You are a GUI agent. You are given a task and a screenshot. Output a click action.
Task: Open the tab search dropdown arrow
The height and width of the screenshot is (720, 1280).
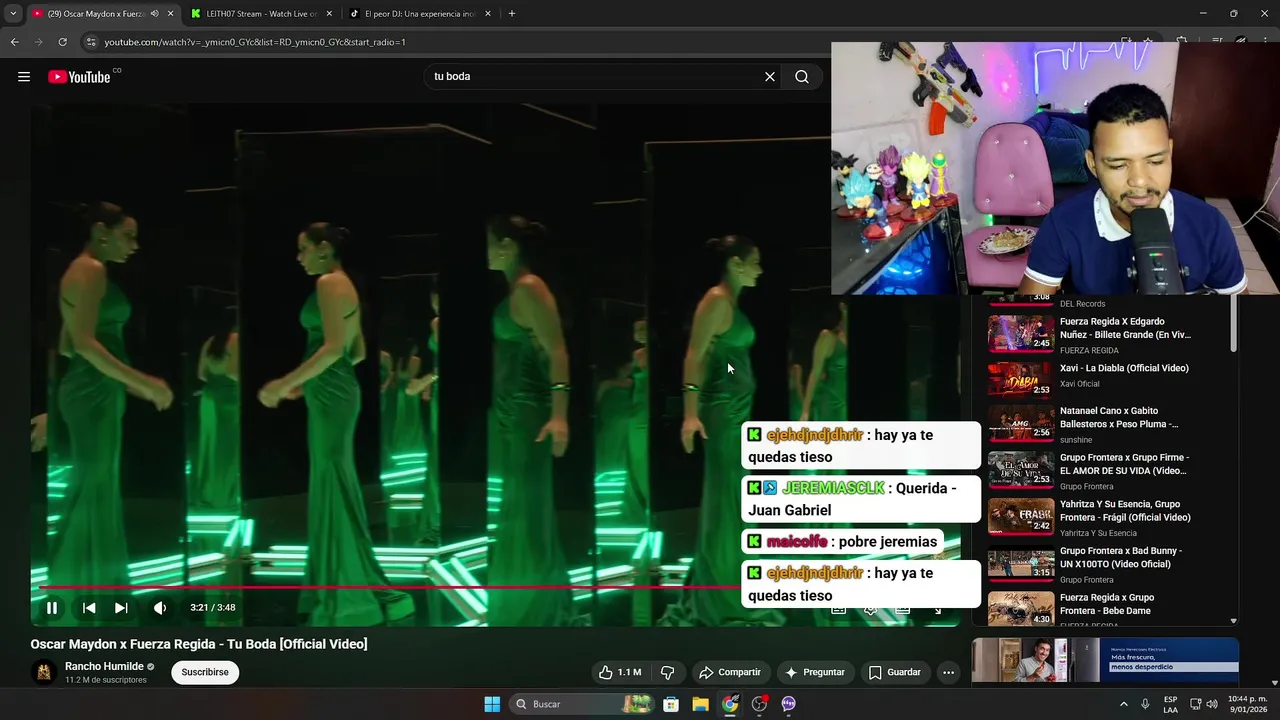13,14
